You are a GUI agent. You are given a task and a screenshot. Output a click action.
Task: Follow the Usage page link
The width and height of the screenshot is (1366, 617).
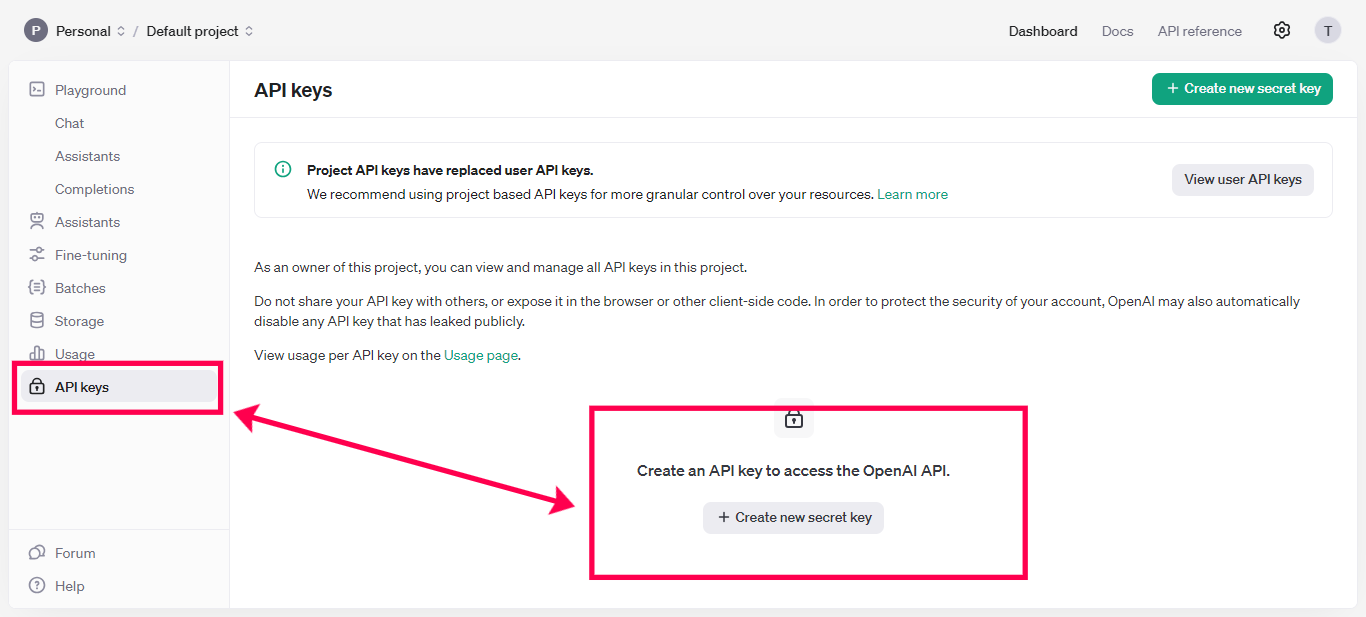481,355
